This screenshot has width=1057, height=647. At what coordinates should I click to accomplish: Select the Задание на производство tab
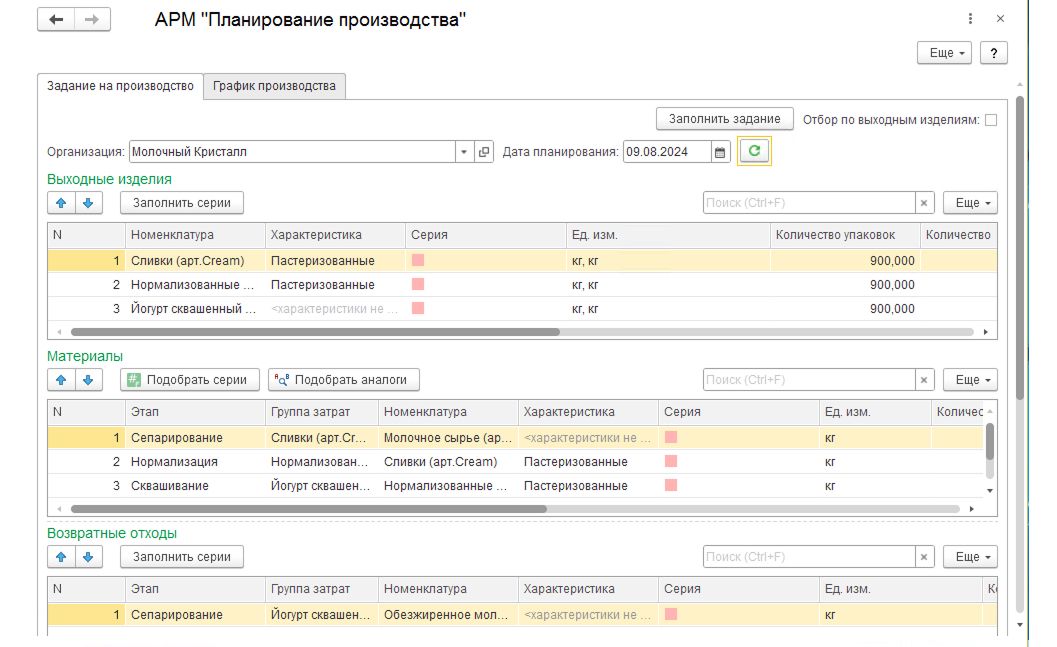pyautogui.click(x=120, y=86)
